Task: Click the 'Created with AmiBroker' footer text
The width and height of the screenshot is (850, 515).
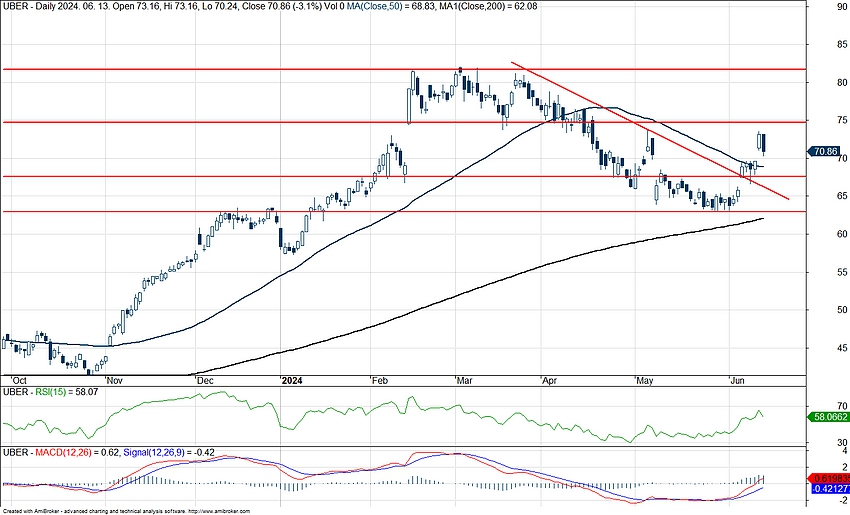Action: [x=126, y=511]
